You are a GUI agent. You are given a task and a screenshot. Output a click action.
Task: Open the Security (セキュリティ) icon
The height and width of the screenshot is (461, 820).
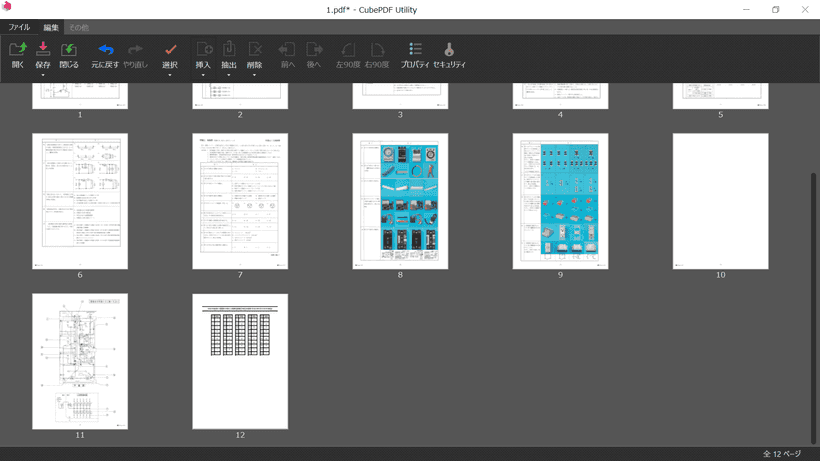click(x=449, y=50)
